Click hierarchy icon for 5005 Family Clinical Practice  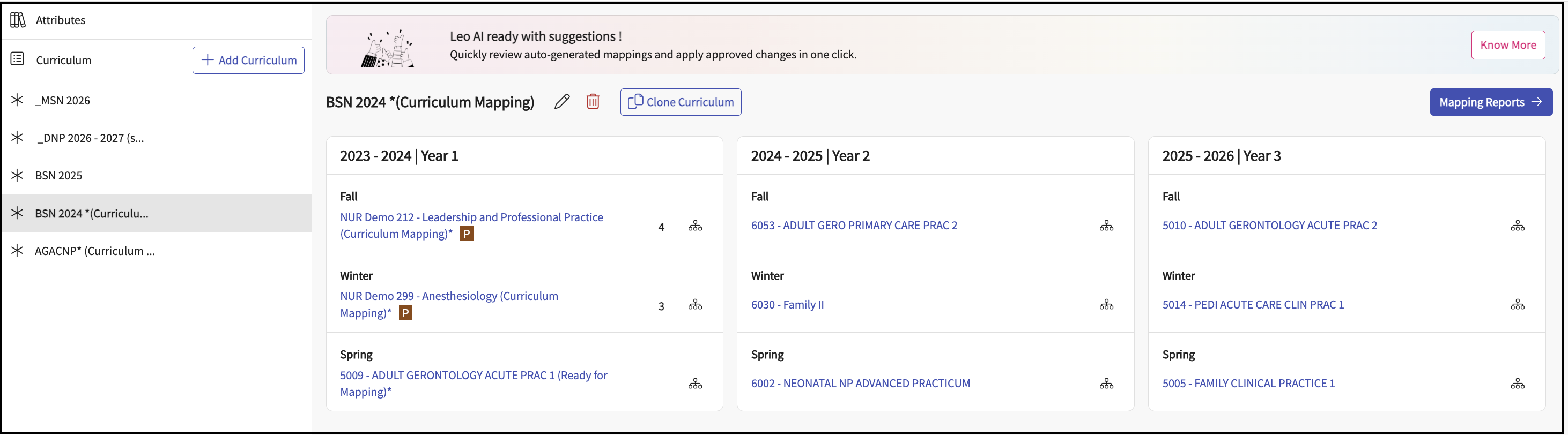(1517, 384)
